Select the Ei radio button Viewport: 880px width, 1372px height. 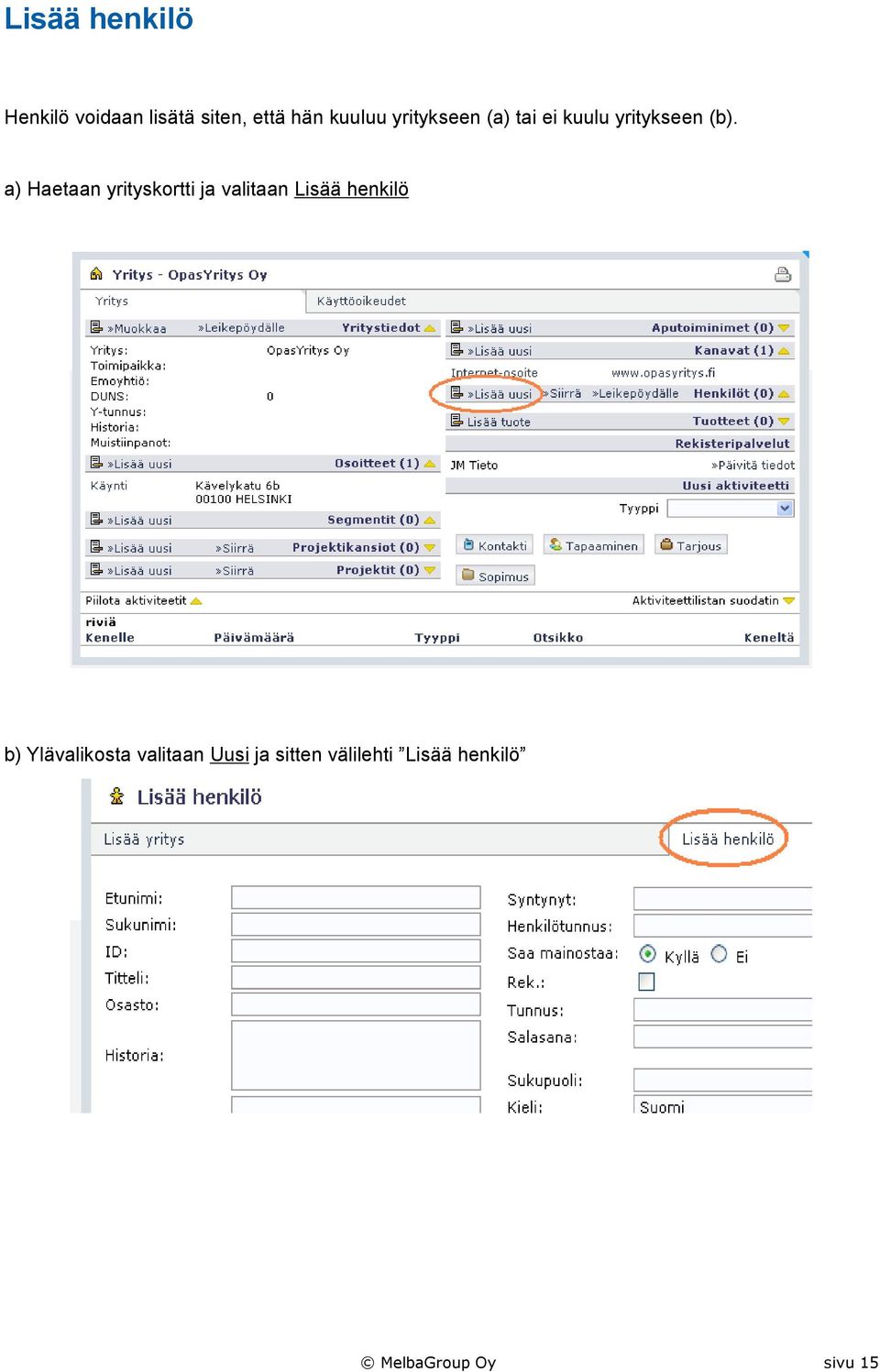click(720, 954)
